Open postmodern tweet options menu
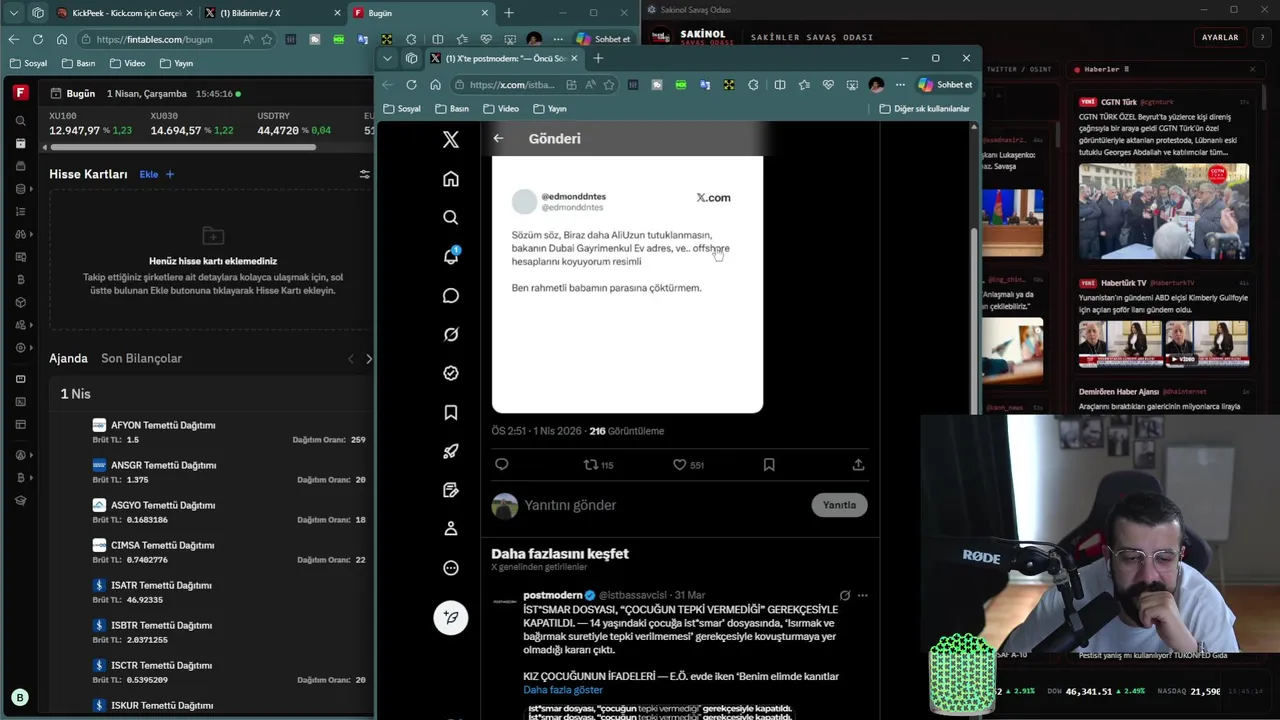Viewport: 1280px width, 720px height. click(863, 595)
